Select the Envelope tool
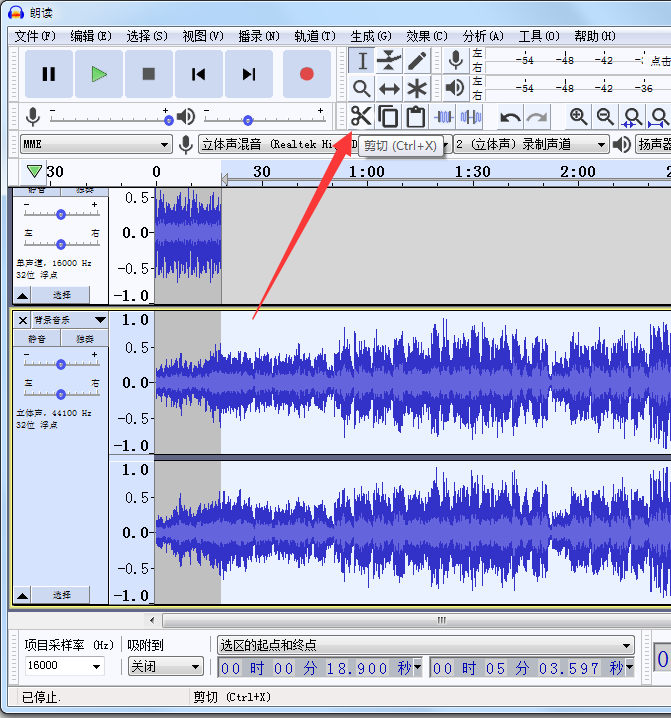 click(389, 61)
